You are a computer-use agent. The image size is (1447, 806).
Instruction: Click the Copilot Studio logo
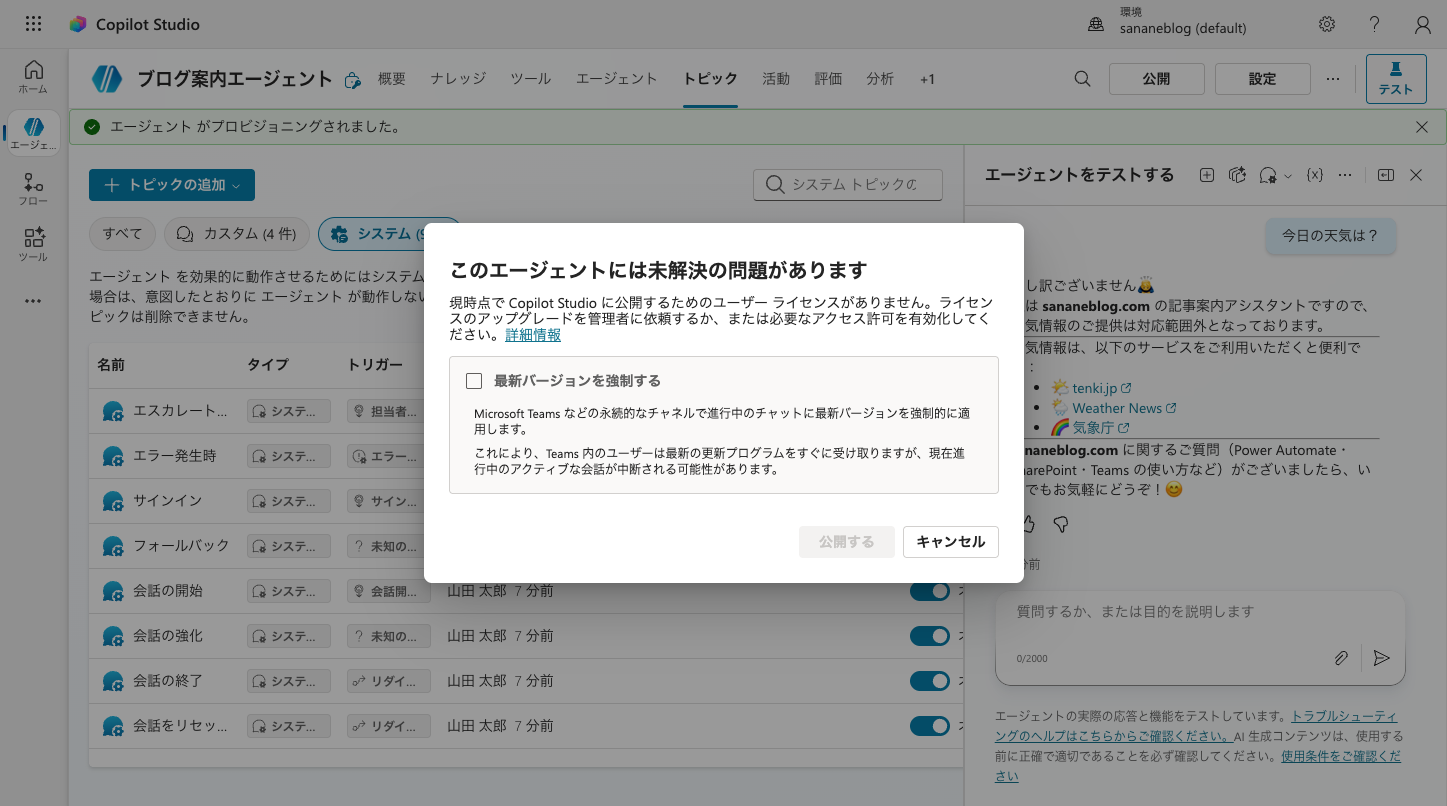[x=78, y=24]
